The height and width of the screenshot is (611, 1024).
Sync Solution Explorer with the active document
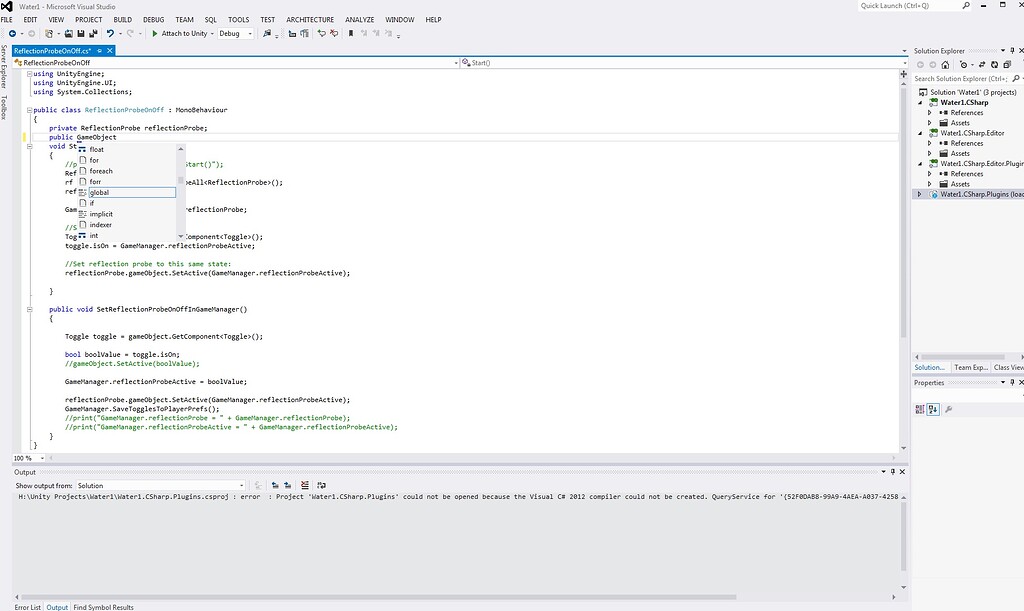coord(982,65)
